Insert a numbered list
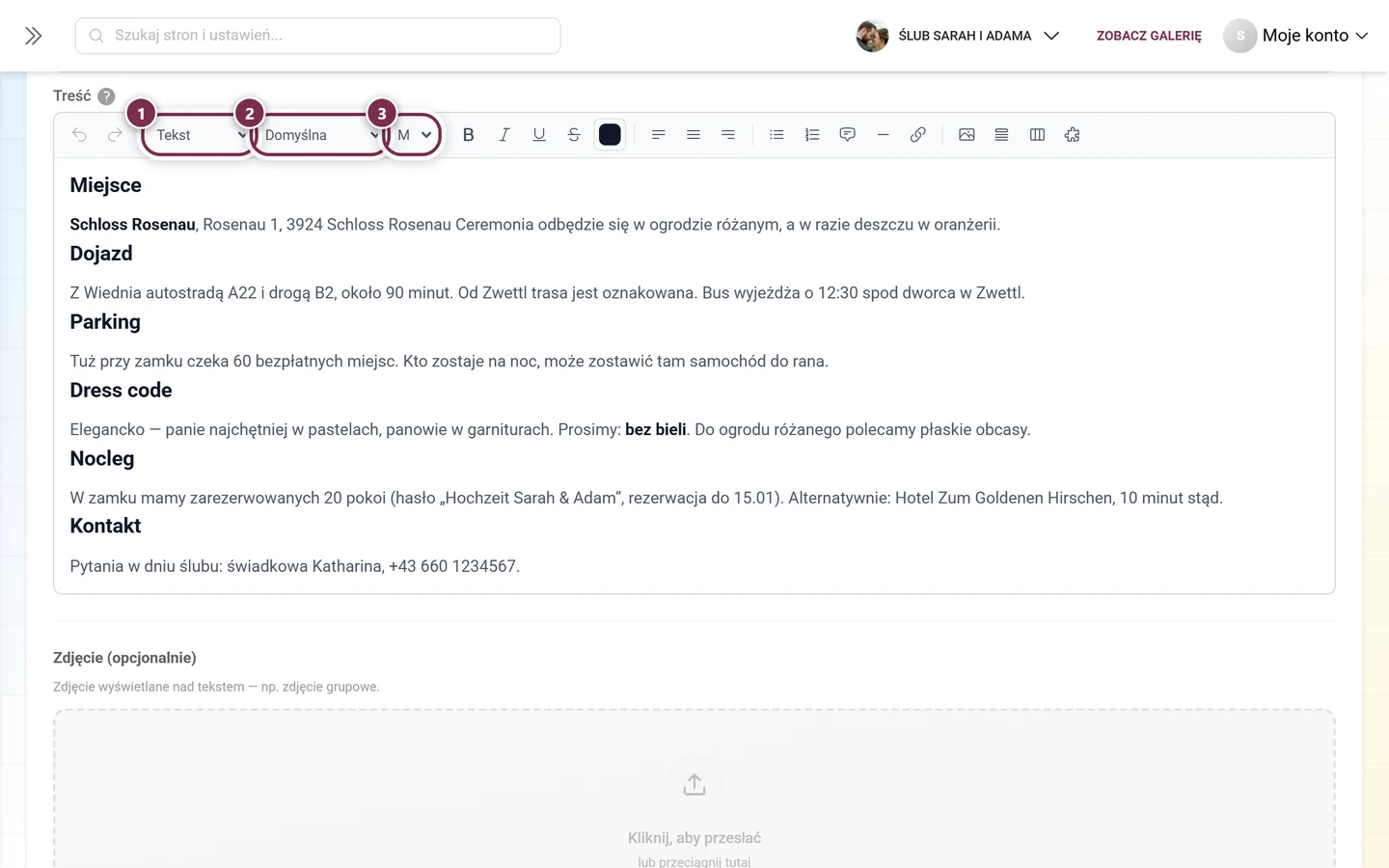The width and height of the screenshot is (1389, 868). click(x=812, y=135)
